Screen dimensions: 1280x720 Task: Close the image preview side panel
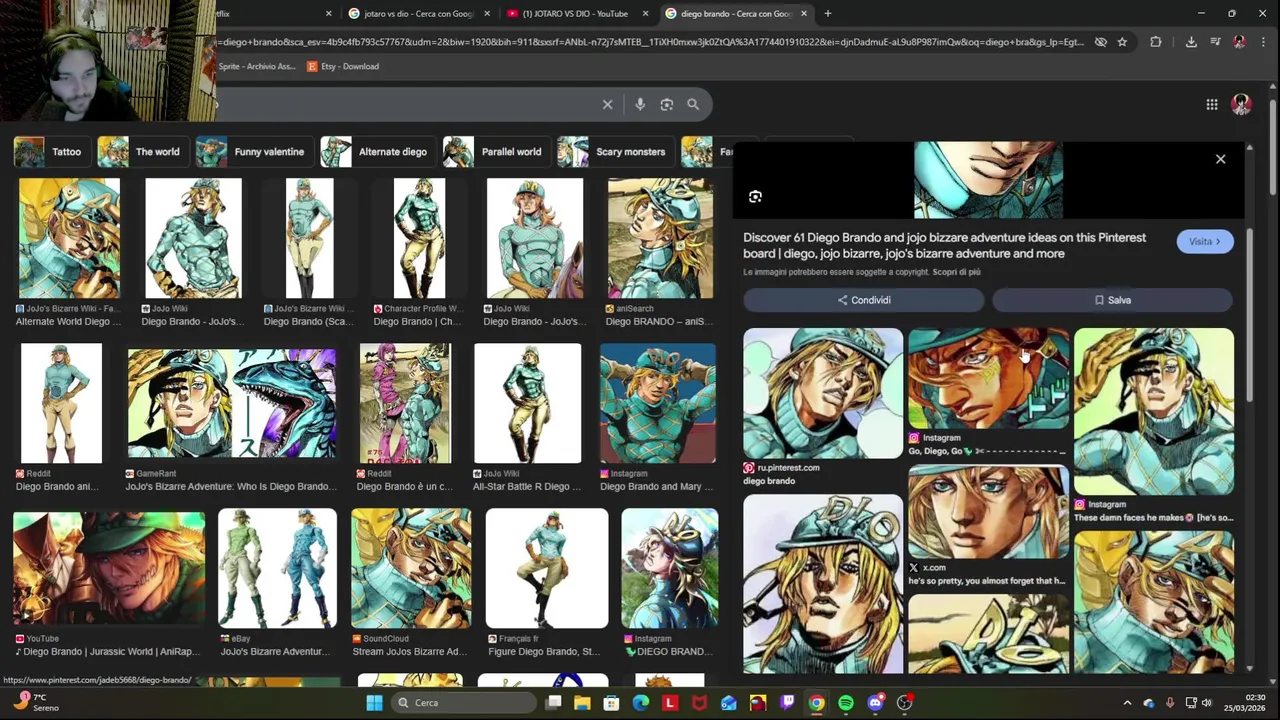coord(1220,159)
